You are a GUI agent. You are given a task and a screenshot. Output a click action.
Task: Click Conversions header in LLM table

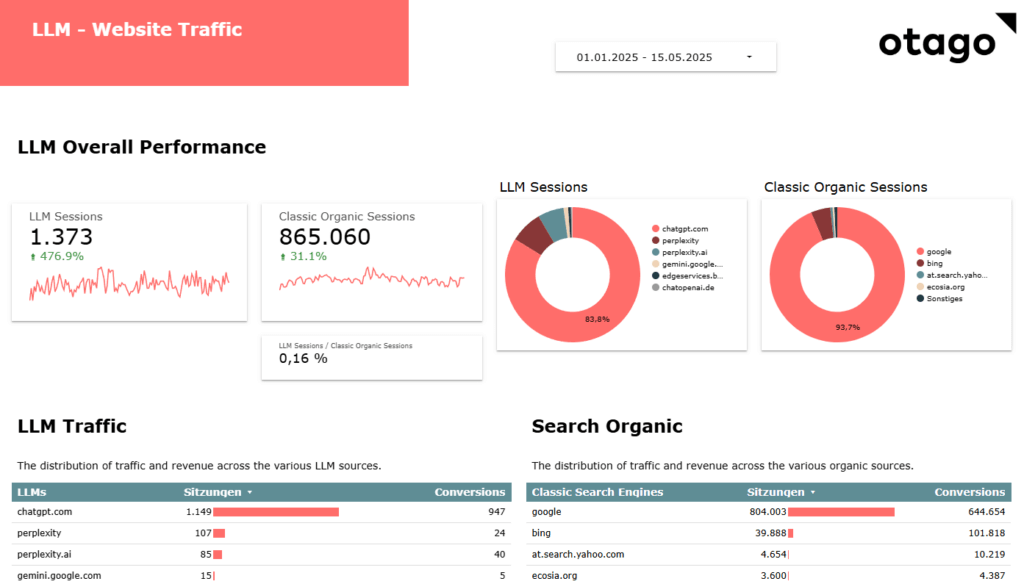point(470,492)
